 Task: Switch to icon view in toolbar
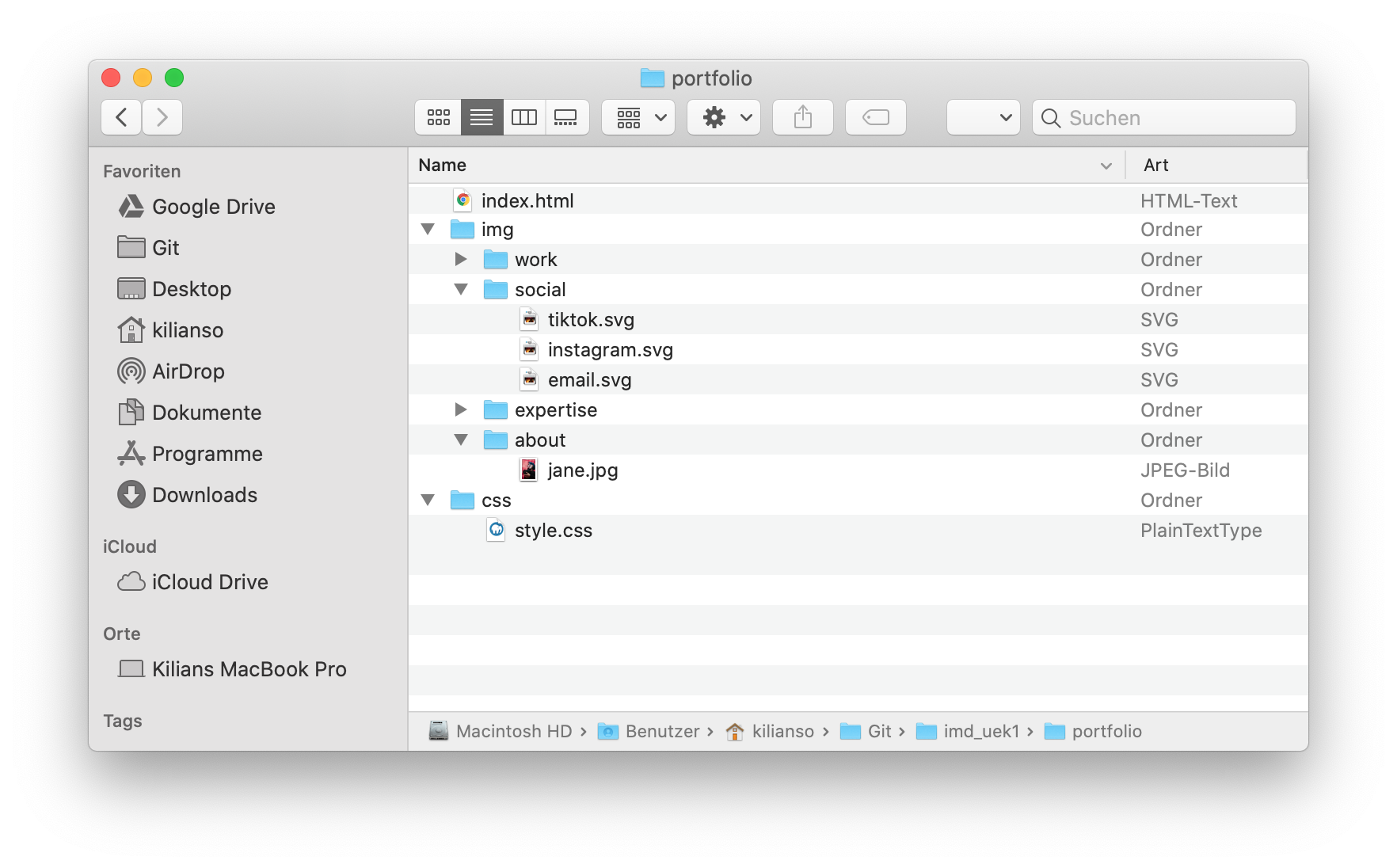[438, 117]
